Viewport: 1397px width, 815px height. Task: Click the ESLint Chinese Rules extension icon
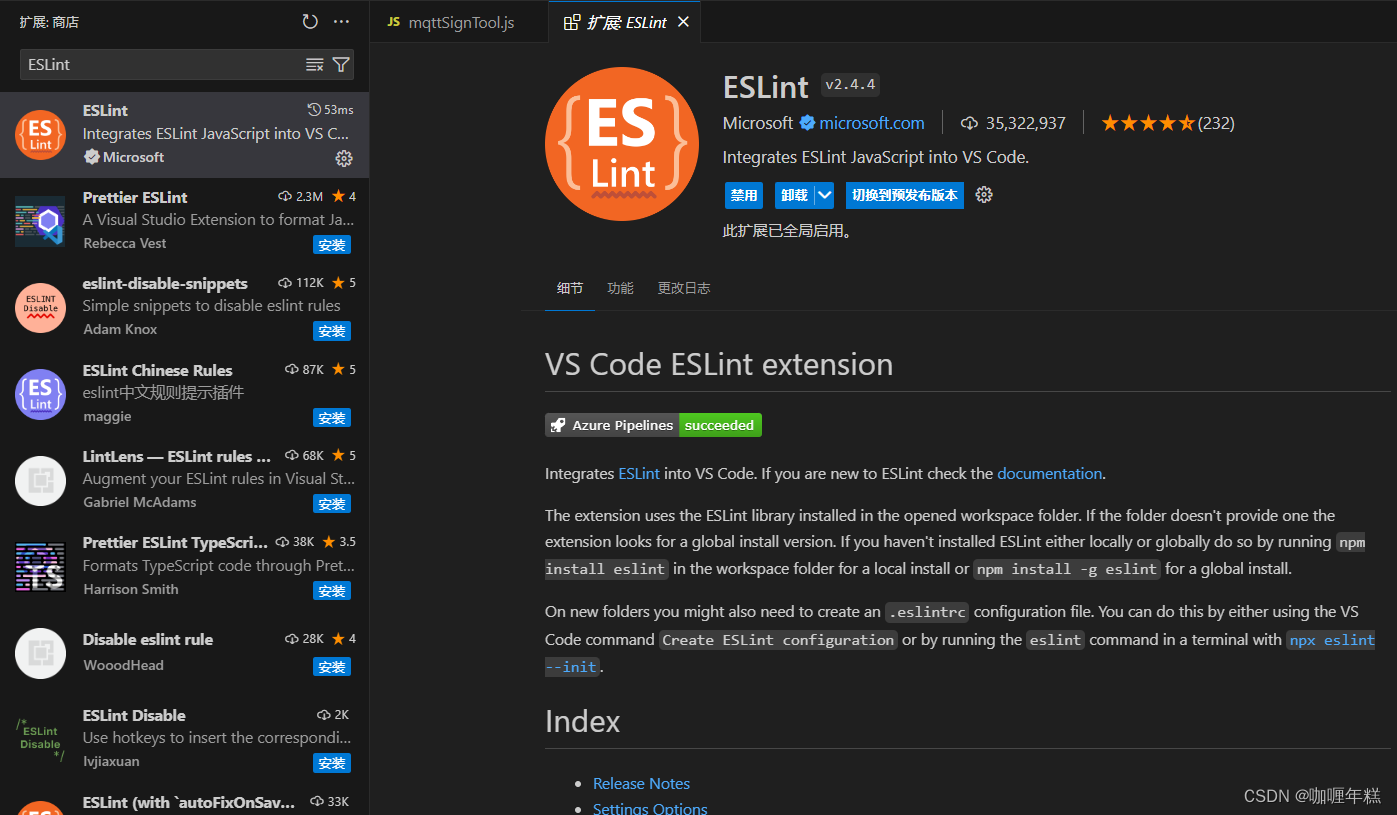[x=40, y=394]
